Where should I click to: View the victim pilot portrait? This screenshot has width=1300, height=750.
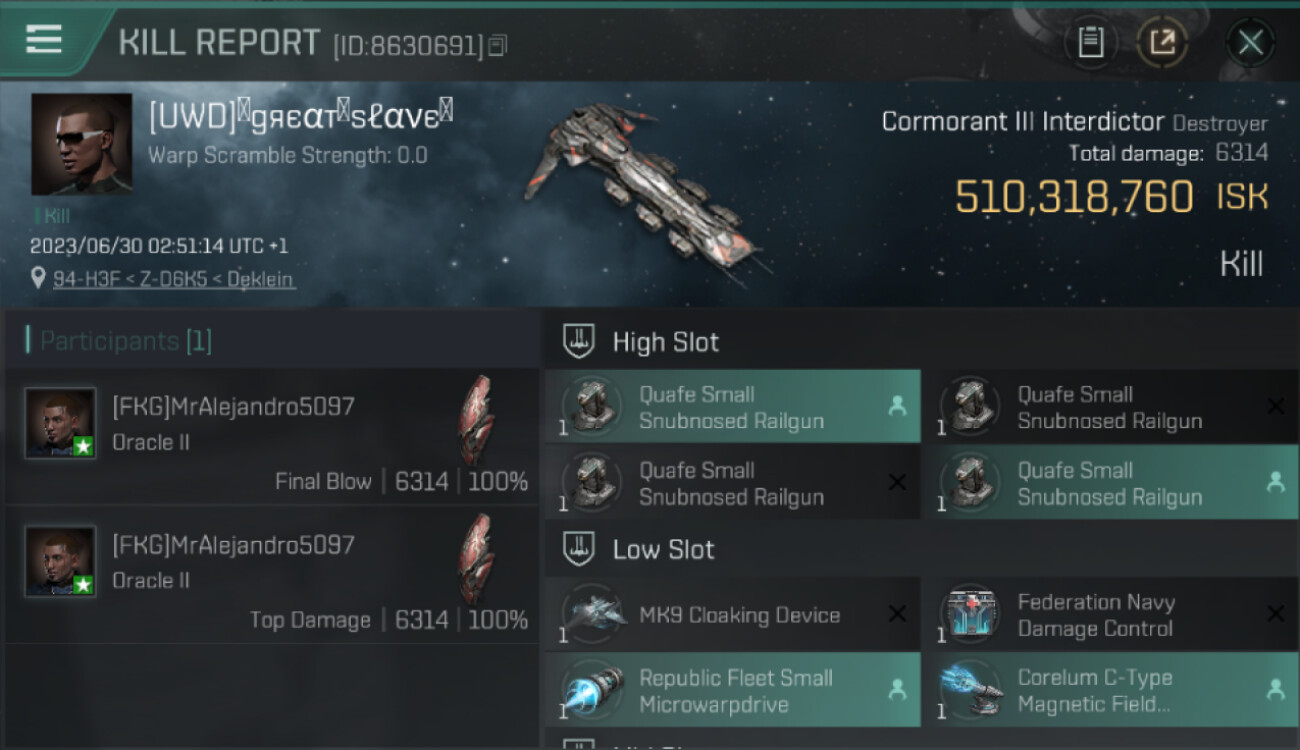(81, 144)
